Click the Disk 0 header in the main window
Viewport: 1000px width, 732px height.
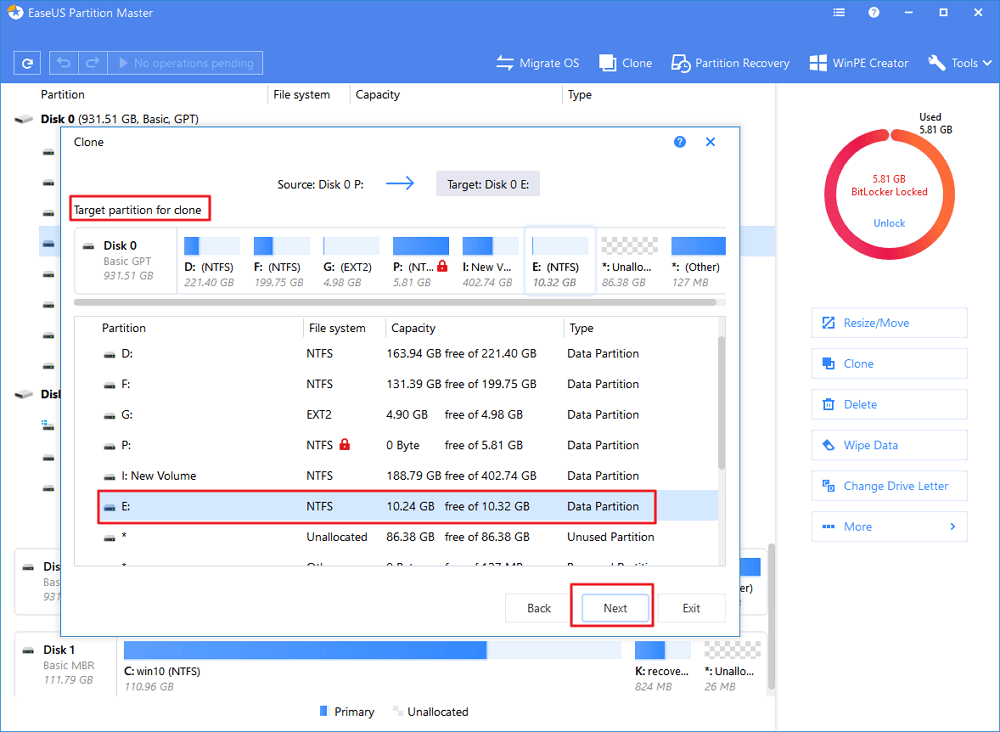point(119,119)
